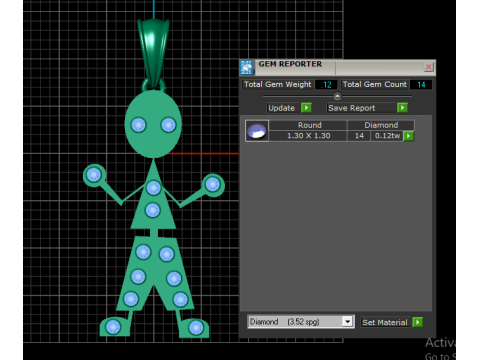Select the gem on the right foot
Screen dimensions: 480x360
click(x=196, y=328)
